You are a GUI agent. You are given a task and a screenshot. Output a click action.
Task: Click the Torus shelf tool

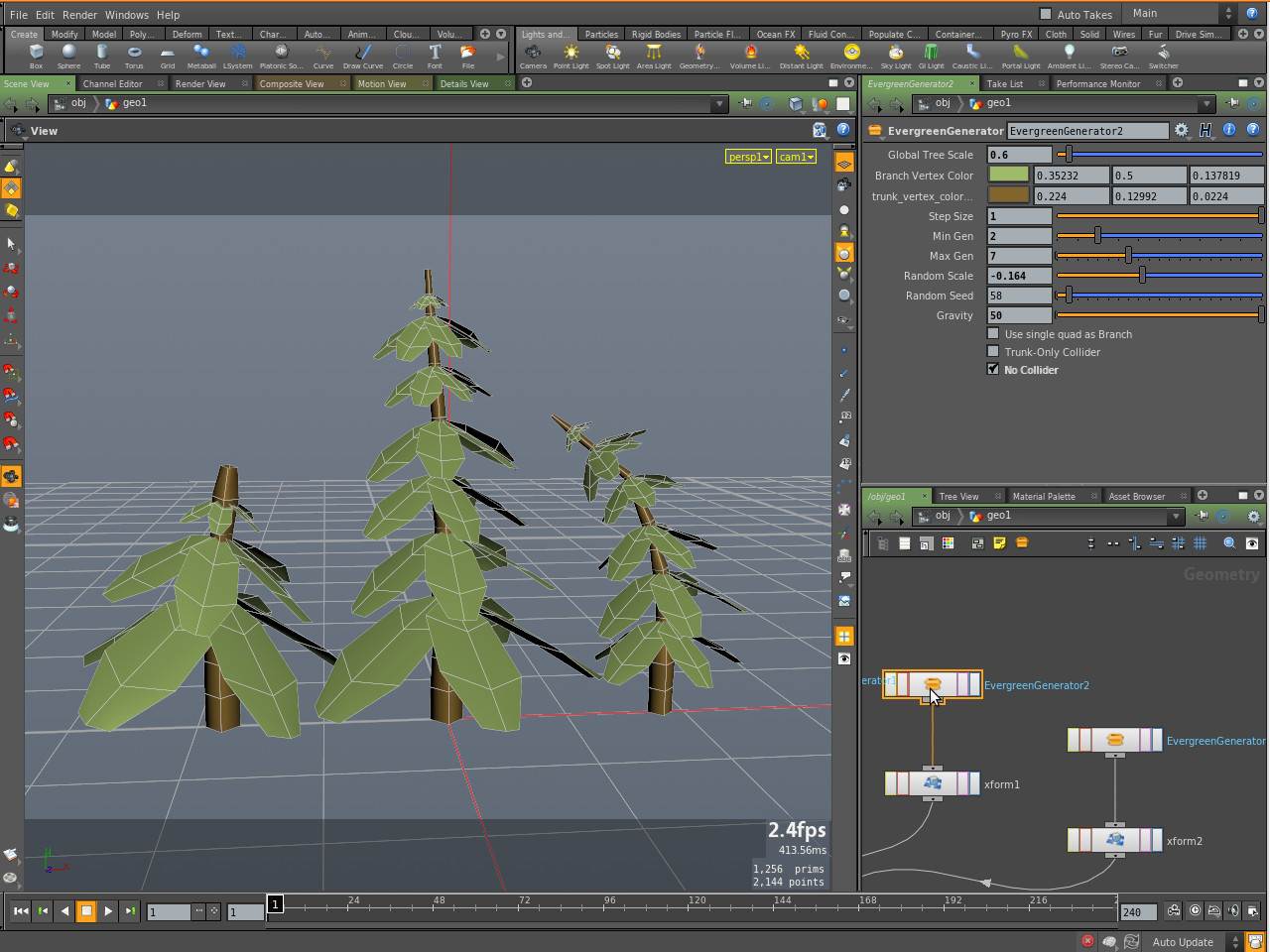[x=134, y=56]
